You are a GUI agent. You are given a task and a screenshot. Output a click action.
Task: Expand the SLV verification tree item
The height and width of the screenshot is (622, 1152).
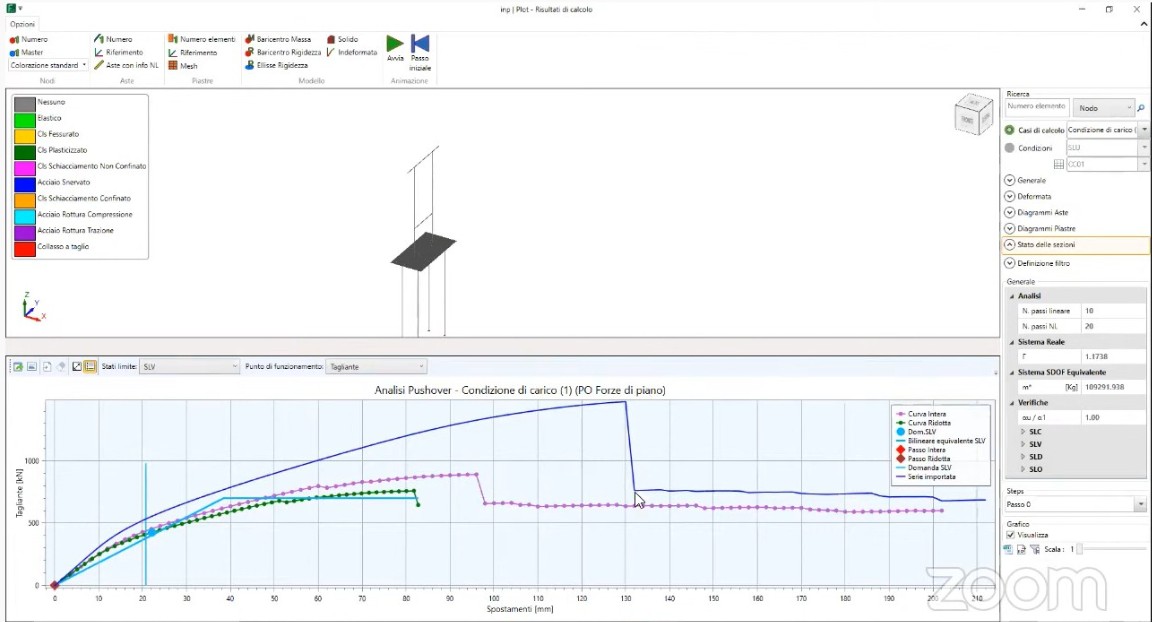click(1023, 444)
